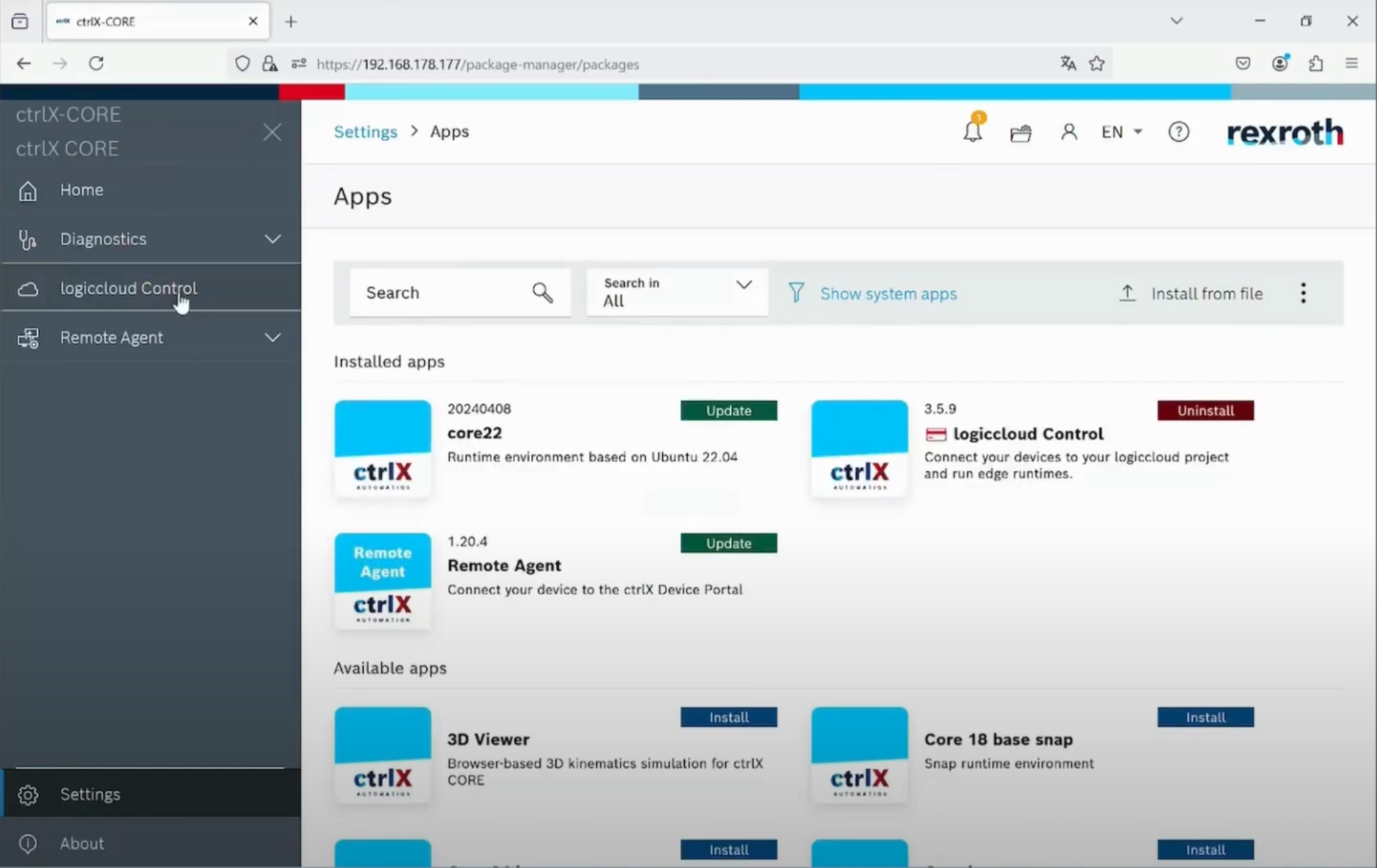Go to Home in the sidebar

point(81,190)
